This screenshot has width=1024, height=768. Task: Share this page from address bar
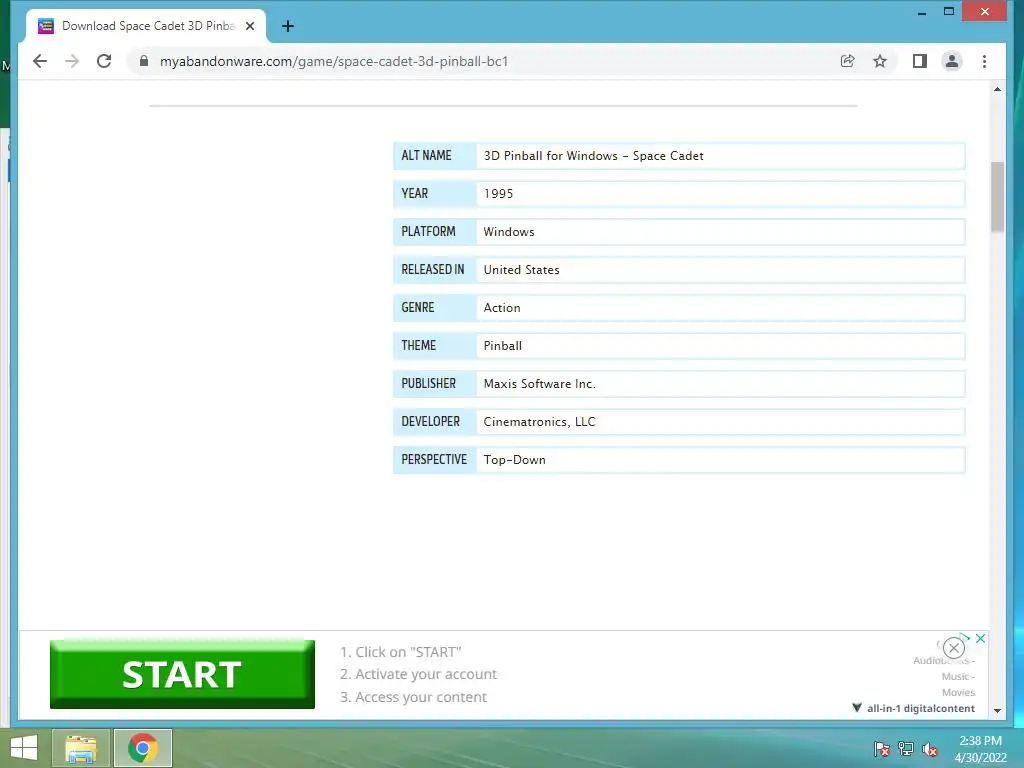[848, 61]
